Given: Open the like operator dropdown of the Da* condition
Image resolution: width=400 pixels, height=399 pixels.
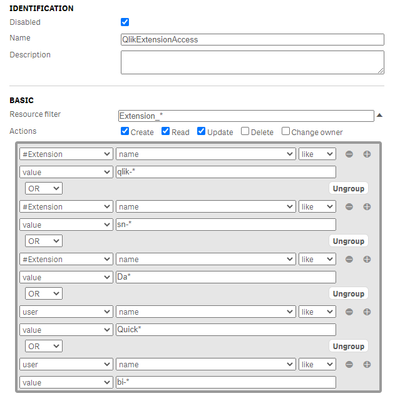Looking at the screenshot, I should [x=317, y=259].
